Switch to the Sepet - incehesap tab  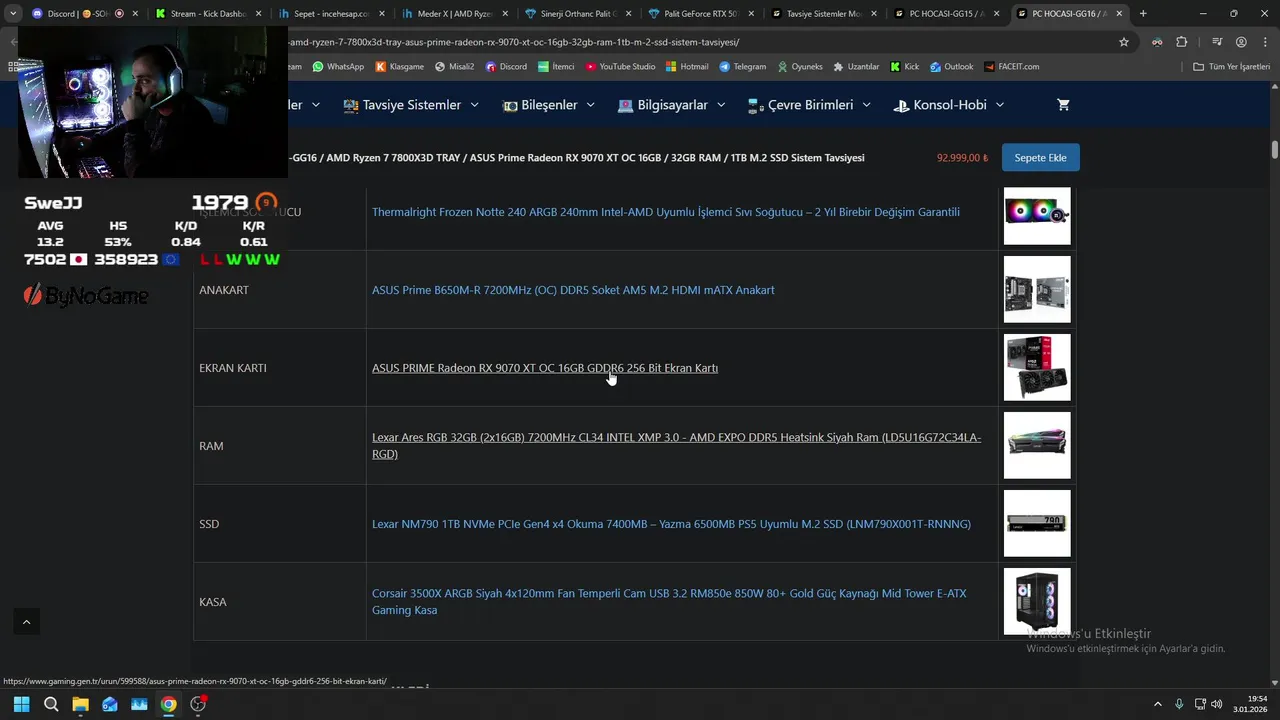point(330,14)
